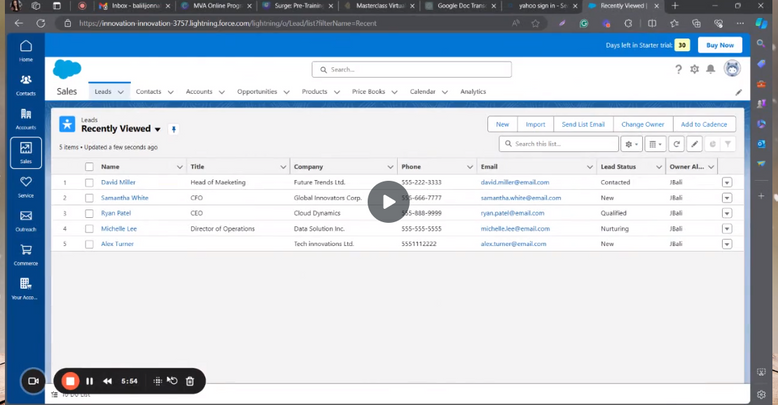Open the Lead Status column menu

tap(659, 167)
